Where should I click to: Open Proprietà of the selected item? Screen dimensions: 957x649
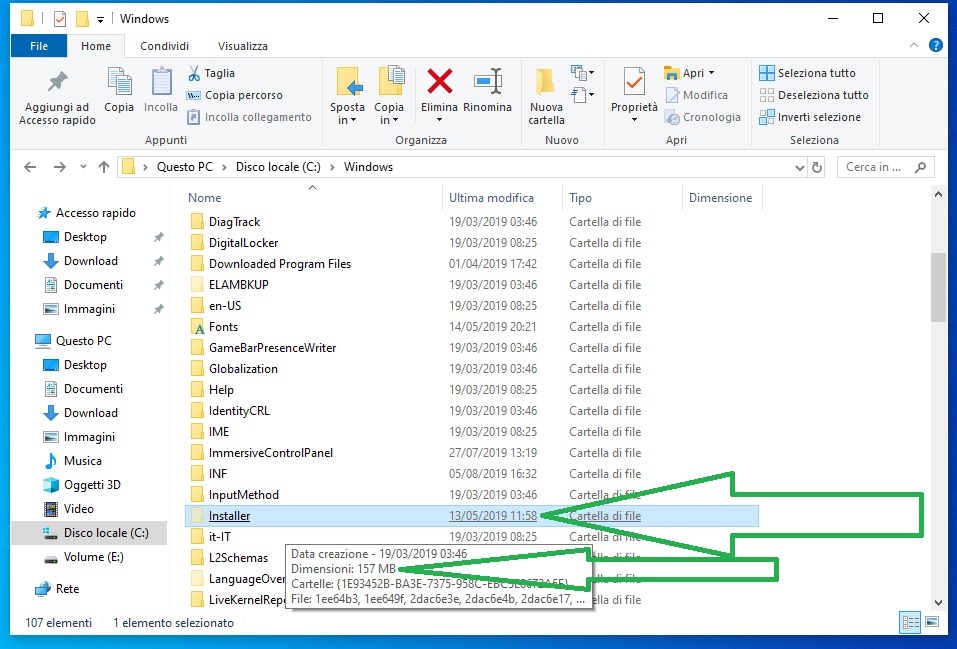634,95
